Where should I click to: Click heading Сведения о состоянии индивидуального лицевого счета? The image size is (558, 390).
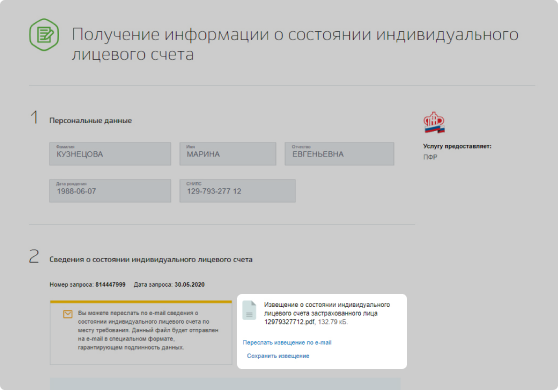[x=151, y=259]
